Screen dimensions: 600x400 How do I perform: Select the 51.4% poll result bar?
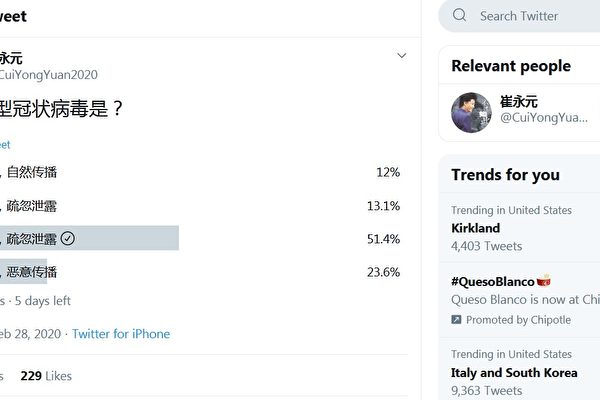[90, 238]
